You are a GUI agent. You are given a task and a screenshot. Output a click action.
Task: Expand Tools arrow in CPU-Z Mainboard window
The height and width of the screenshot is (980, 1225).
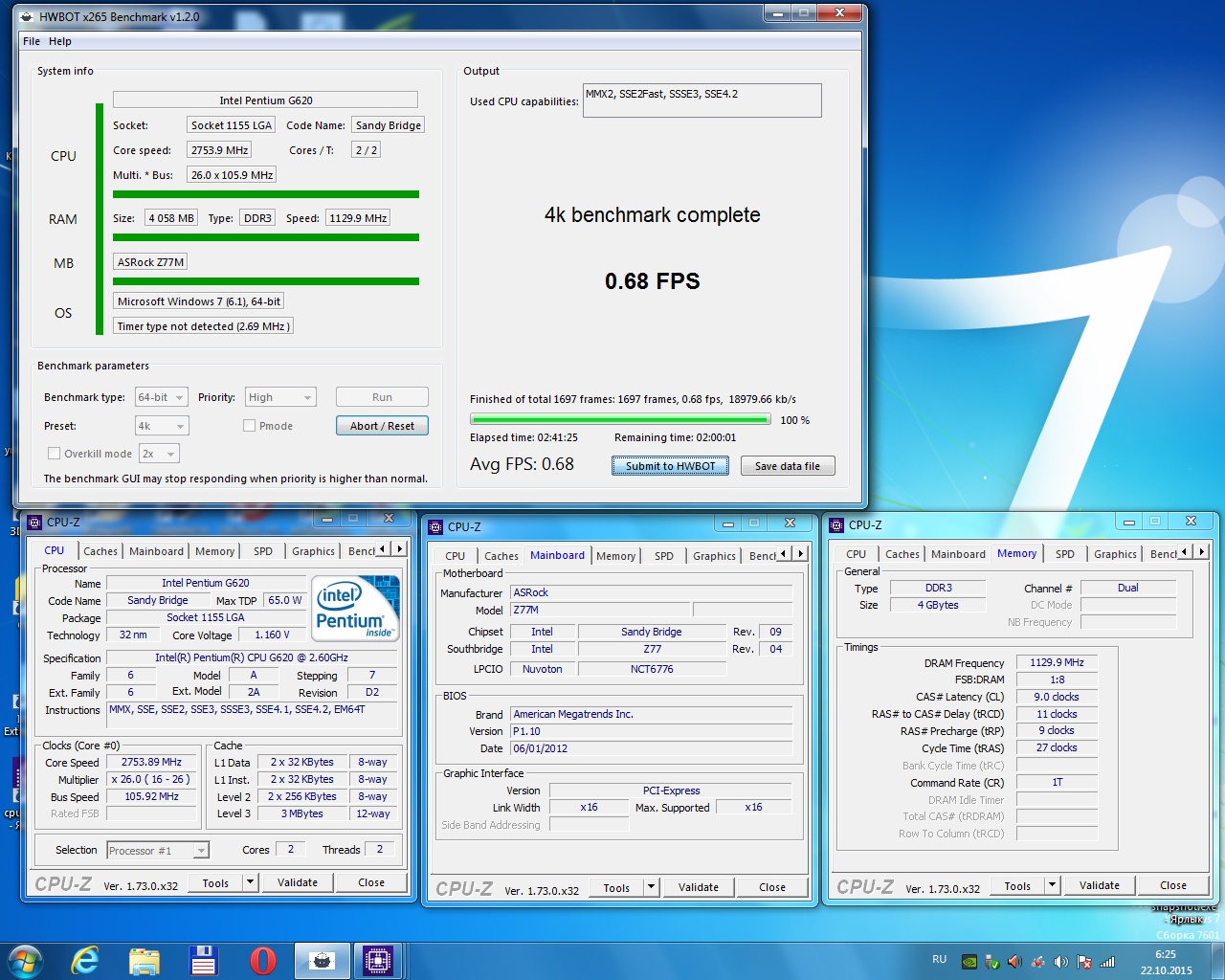point(652,887)
